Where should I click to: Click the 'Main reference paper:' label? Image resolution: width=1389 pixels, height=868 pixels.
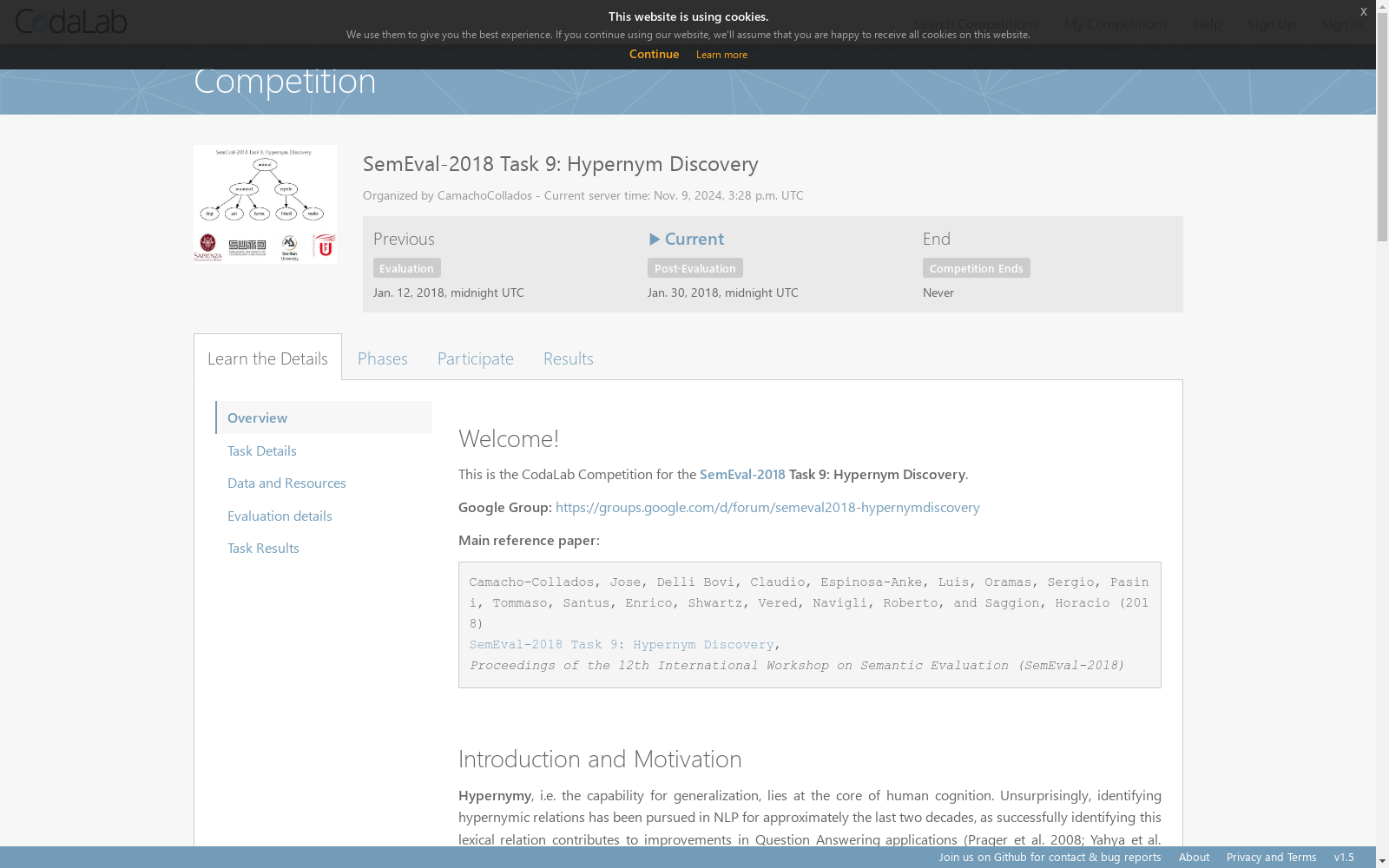point(529,540)
